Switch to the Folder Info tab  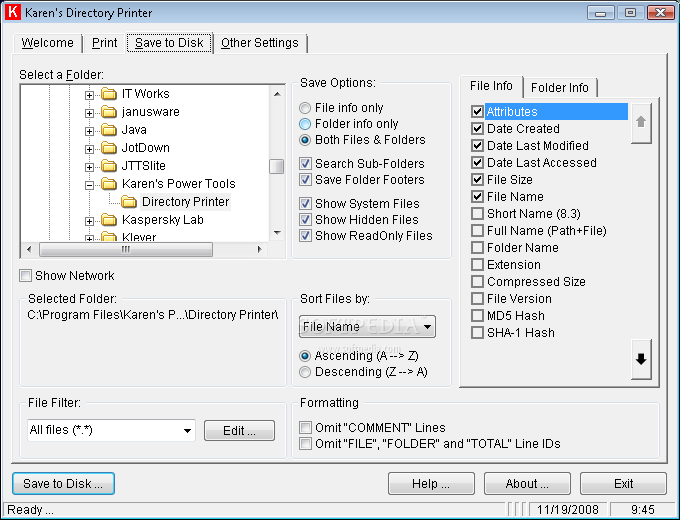pyautogui.click(x=559, y=88)
